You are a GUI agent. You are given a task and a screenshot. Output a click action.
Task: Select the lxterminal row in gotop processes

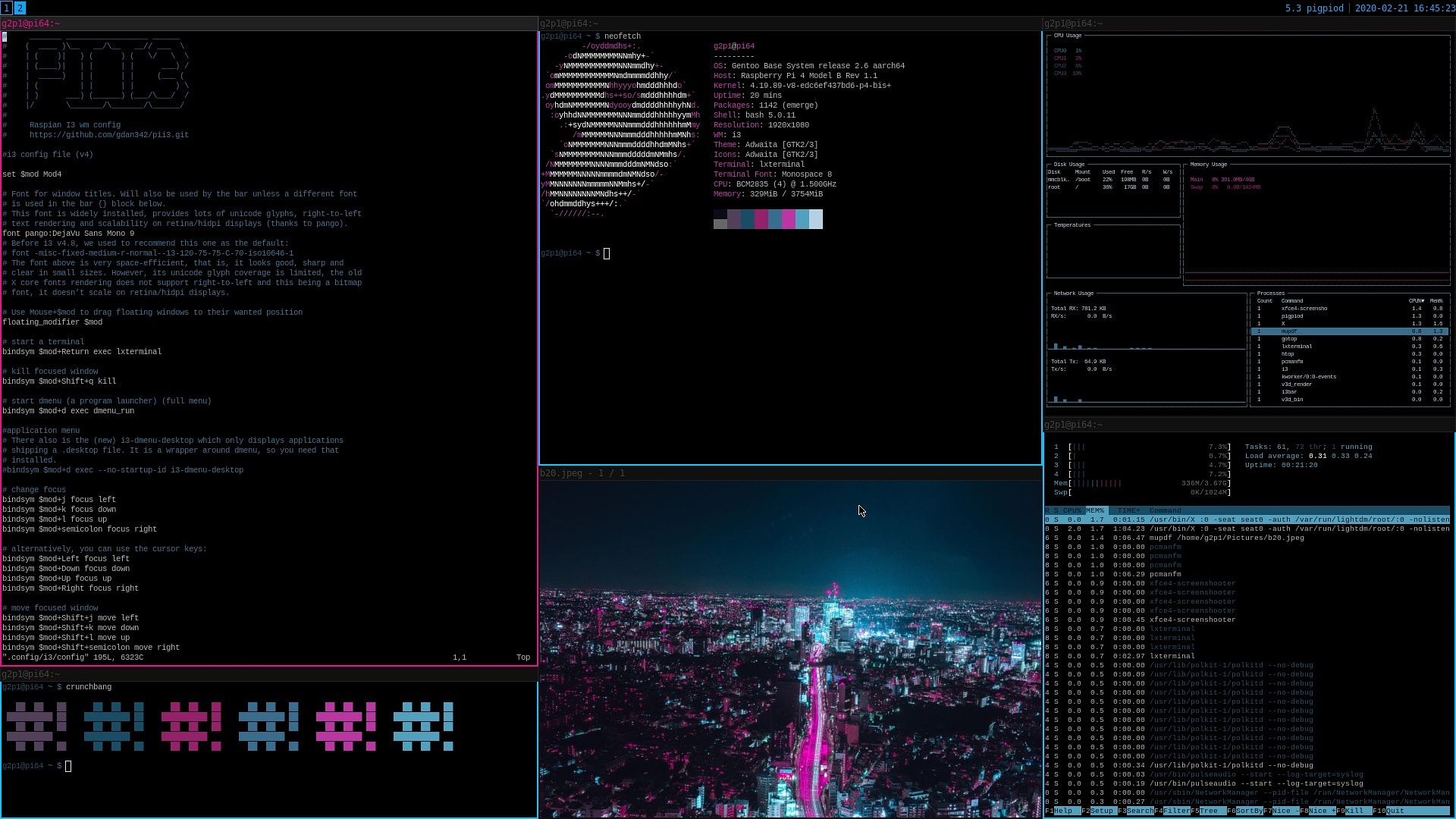(x=1350, y=347)
